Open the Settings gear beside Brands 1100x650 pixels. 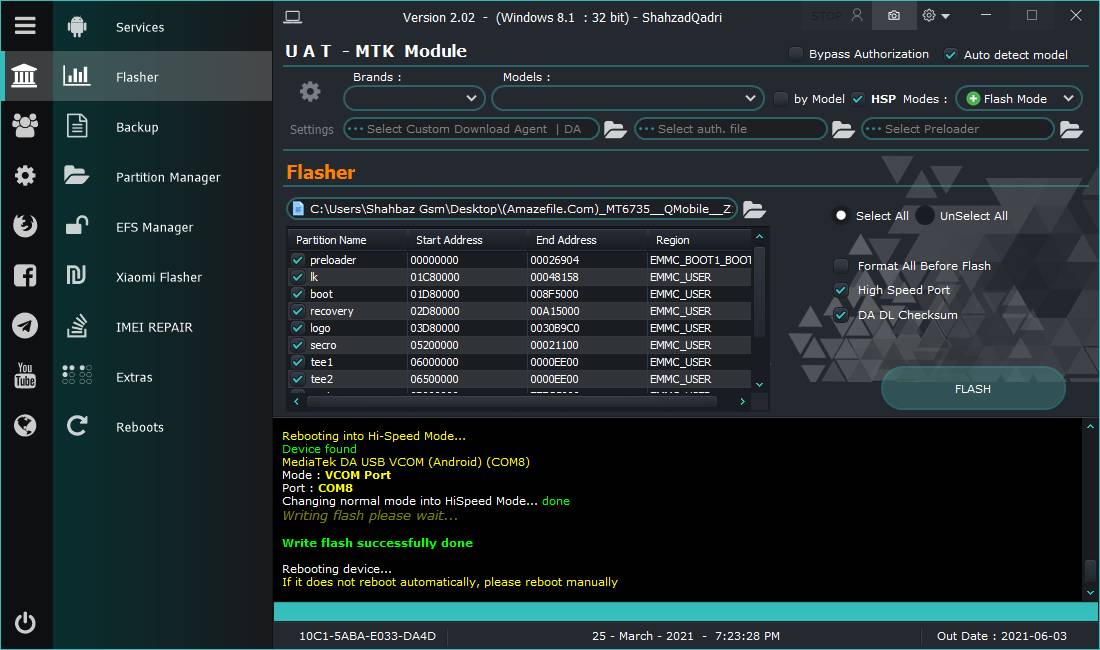[311, 92]
